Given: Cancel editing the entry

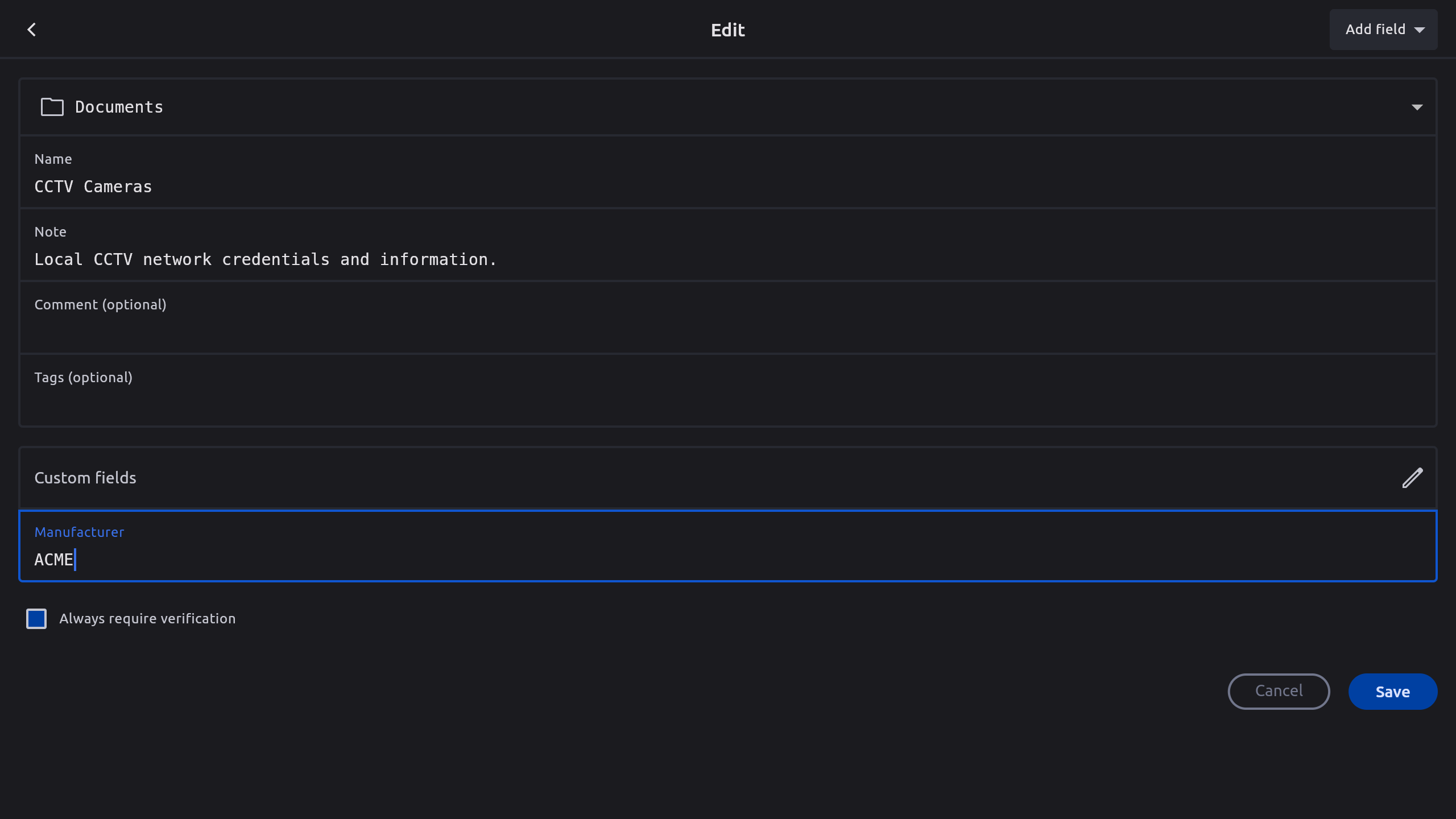Looking at the screenshot, I should (x=1279, y=692).
